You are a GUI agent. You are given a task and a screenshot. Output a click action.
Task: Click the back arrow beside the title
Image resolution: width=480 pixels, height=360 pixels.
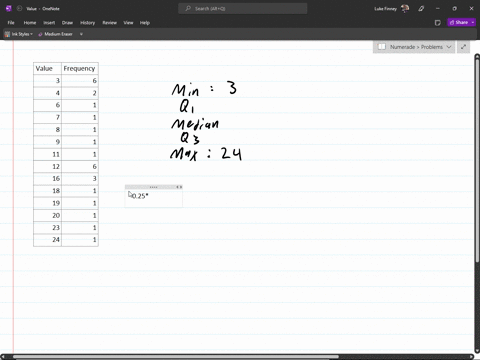(19, 9)
